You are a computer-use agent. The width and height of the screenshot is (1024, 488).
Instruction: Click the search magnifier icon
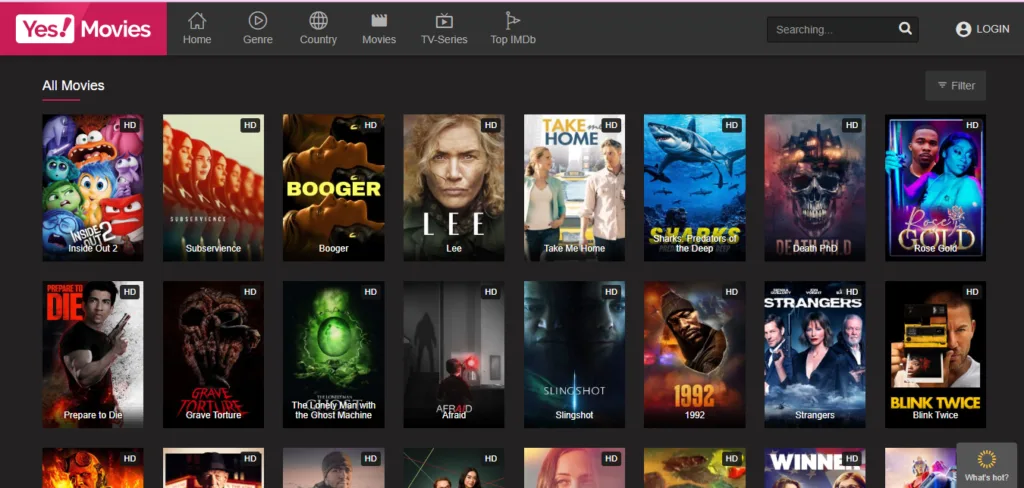904,29
